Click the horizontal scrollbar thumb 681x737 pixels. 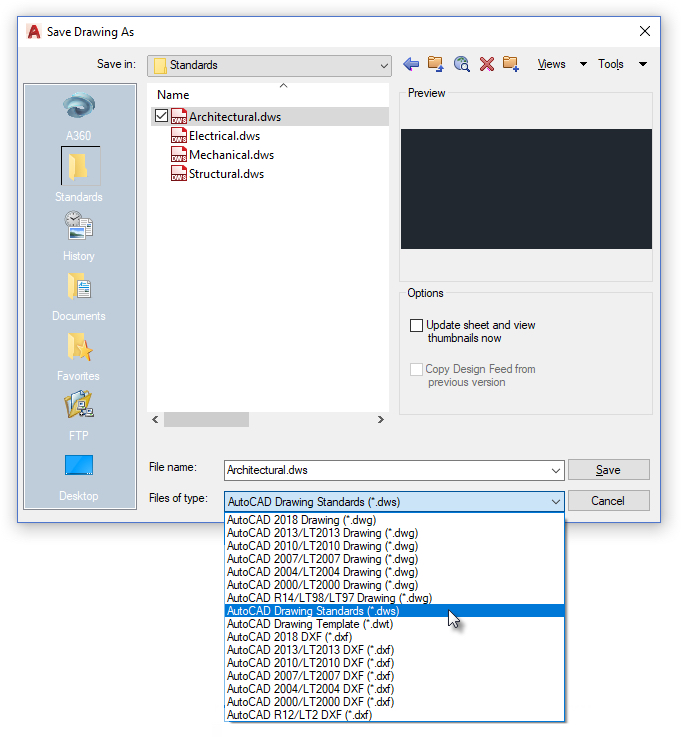tap(206, 420)
